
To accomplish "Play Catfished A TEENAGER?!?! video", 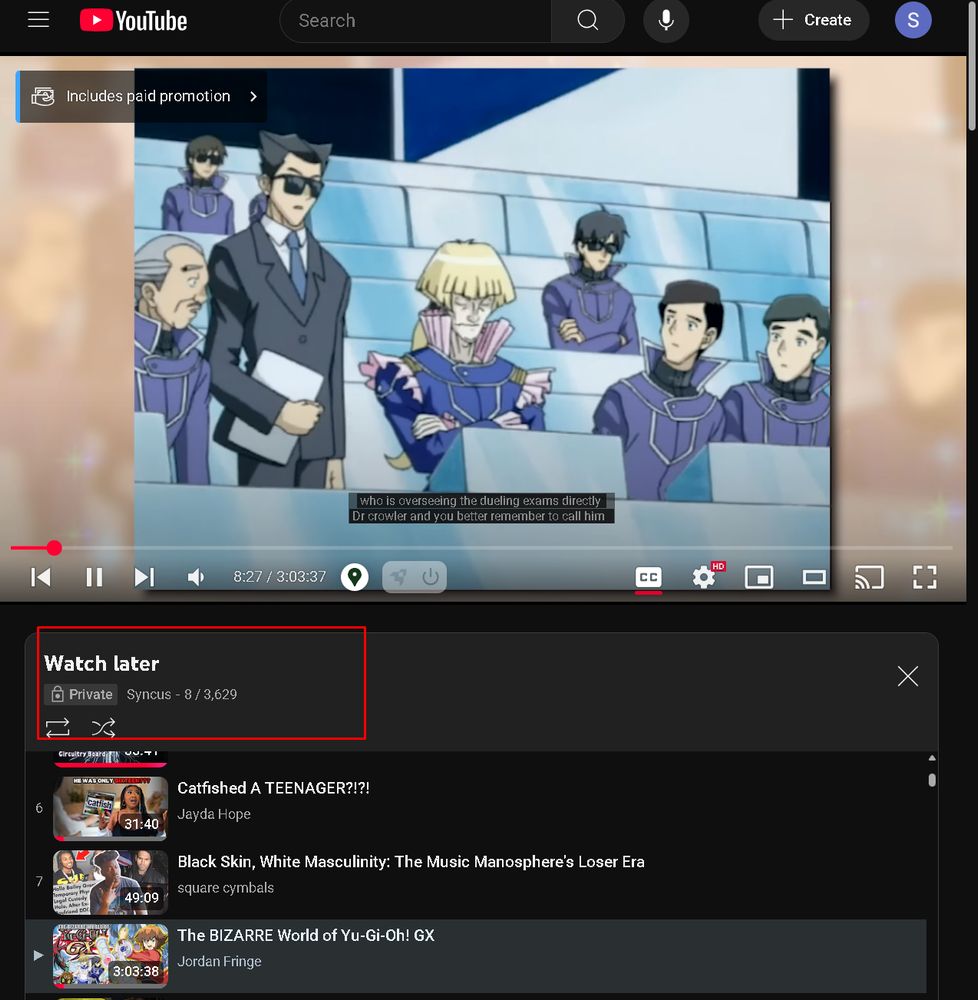I will pyautogui.click(x=274, y=788).
